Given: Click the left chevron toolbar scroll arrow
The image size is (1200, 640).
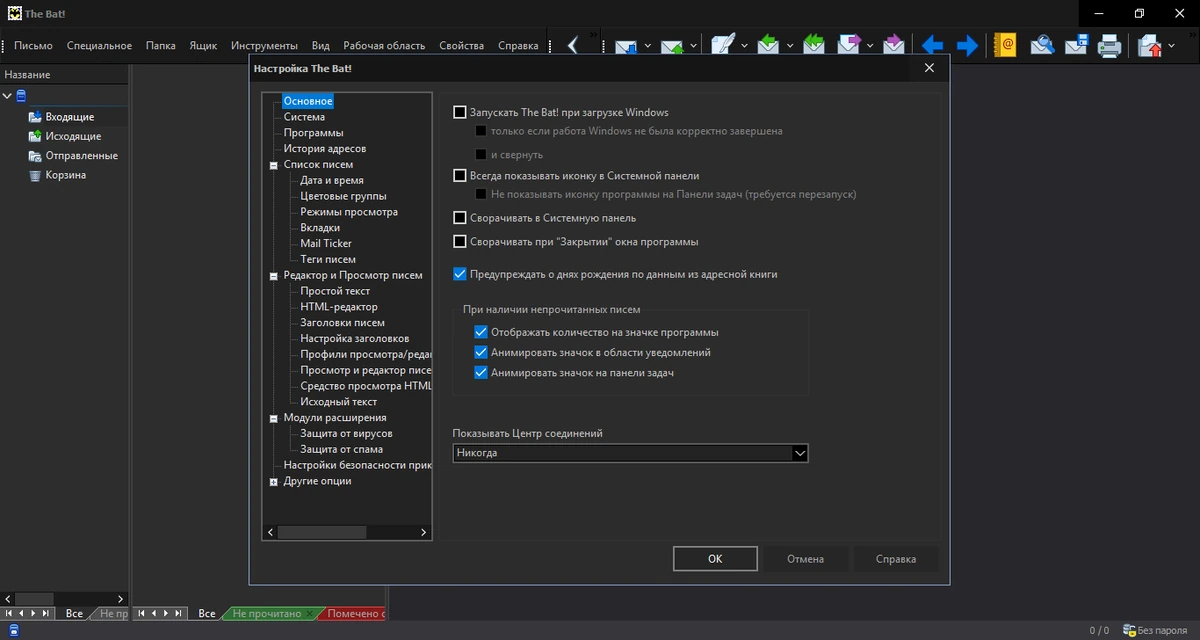Looking at the screenshot, I should point(573,45).
